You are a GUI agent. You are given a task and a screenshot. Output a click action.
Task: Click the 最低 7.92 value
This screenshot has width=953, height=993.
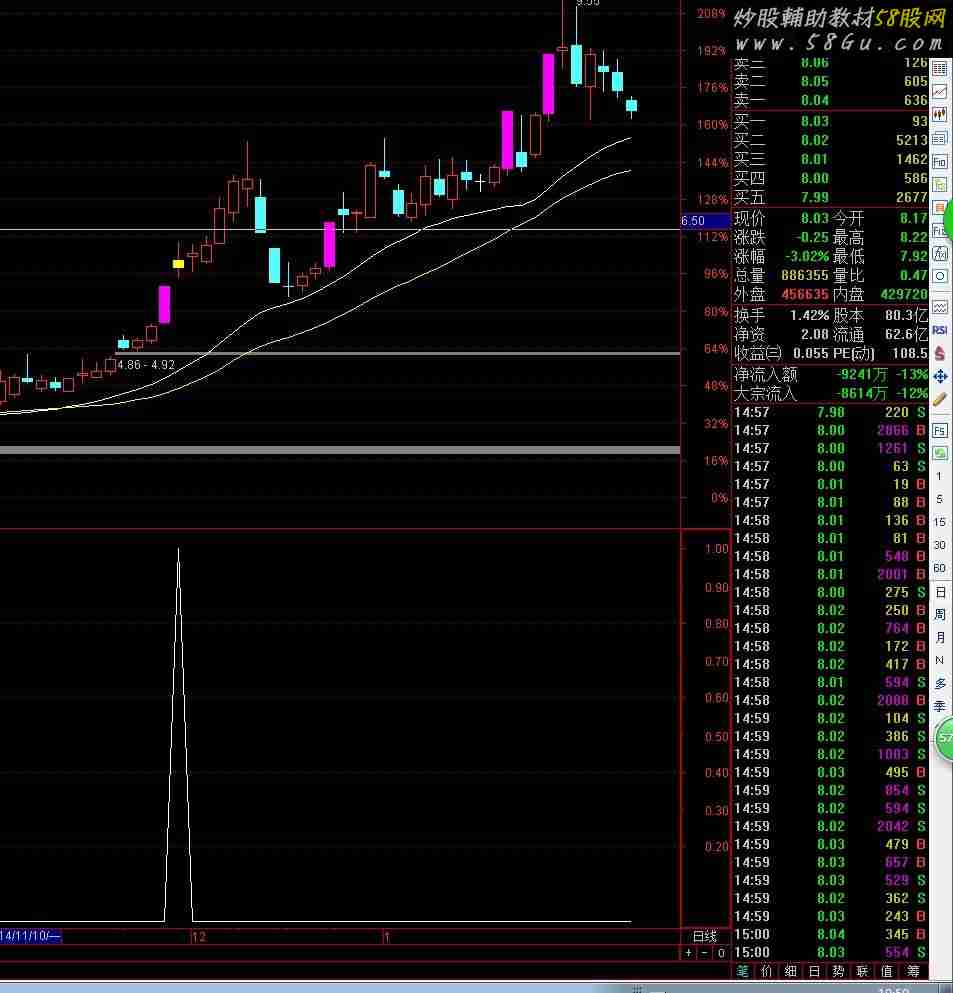(913, 256)
